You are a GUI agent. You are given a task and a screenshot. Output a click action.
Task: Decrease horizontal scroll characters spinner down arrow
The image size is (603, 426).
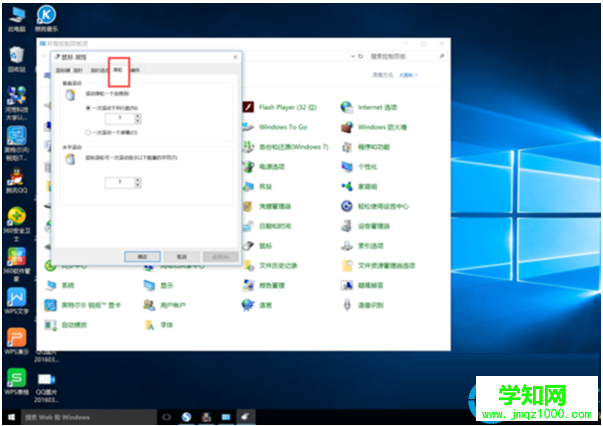138,185
